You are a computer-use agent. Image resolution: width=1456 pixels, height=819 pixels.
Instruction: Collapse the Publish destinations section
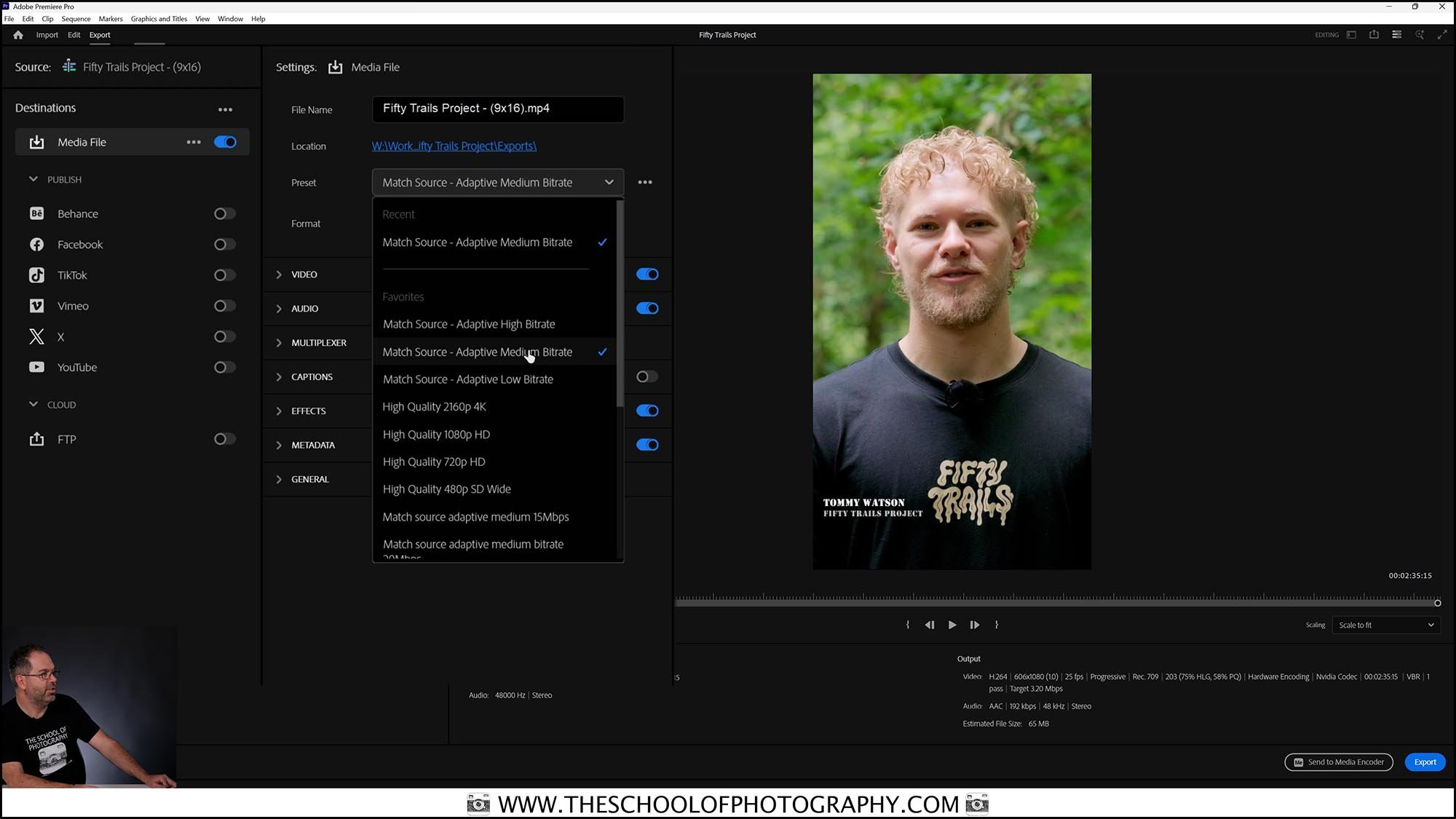click(33, 179)
